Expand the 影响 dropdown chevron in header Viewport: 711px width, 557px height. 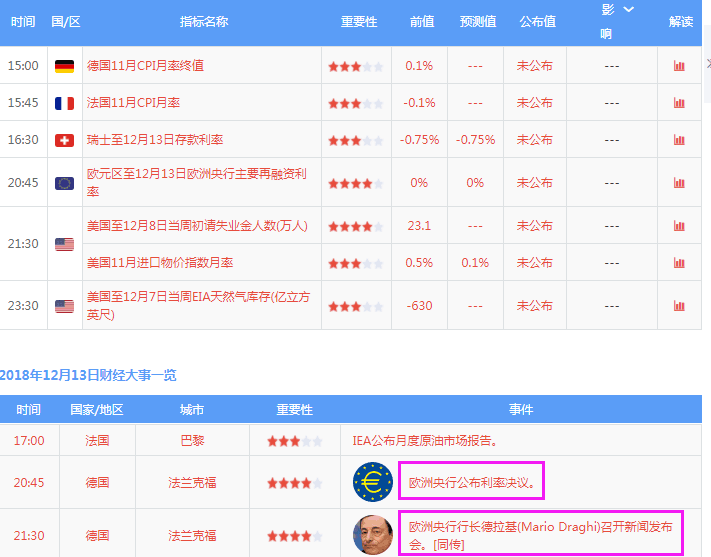(x=628, y=9)
